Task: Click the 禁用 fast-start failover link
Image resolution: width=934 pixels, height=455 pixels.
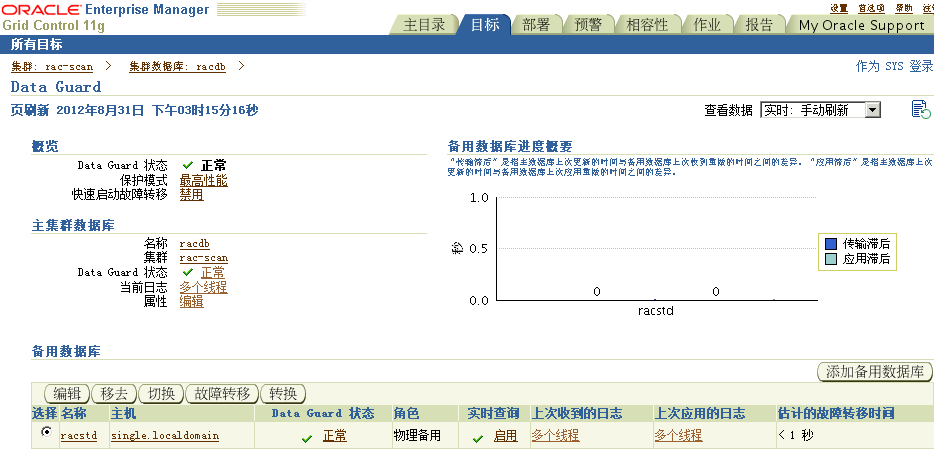Action: [191, 195]
